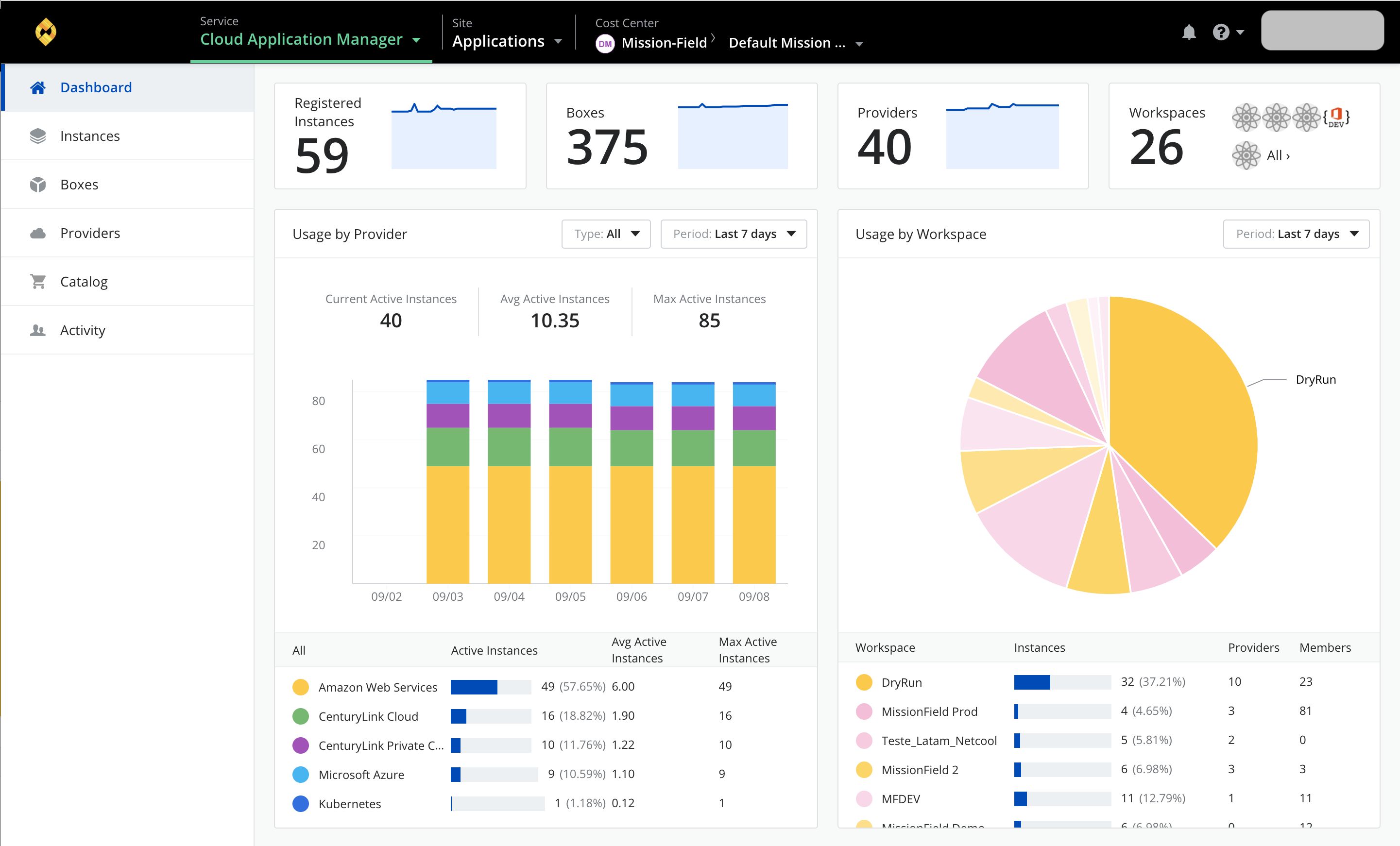Click the atom icon beside All
Image resolution: width=1400 pixels, height=846 pixels.
point(1246,155)
